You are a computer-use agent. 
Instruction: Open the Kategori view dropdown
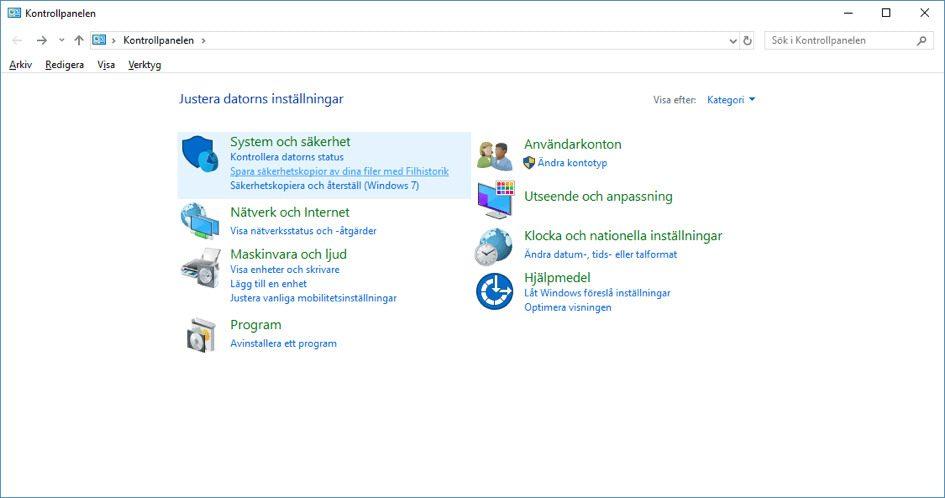click(x=731, y=100)
